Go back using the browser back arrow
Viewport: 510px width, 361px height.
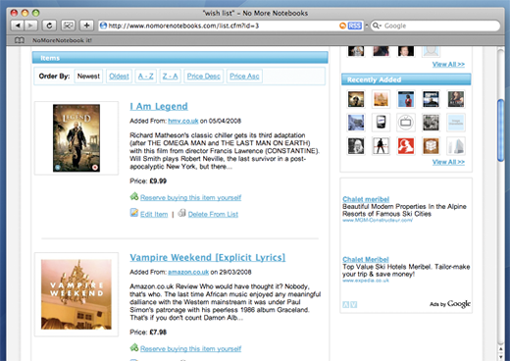tap(18, 25)
